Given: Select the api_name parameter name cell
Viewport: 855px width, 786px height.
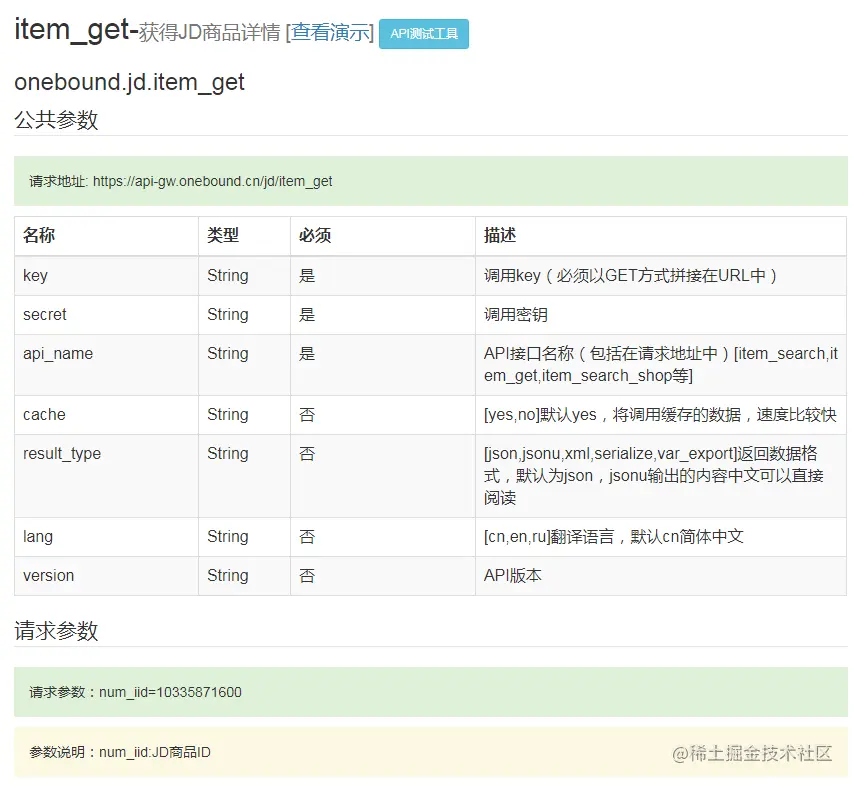Looking at the screenshot, I should pos(106,365).
